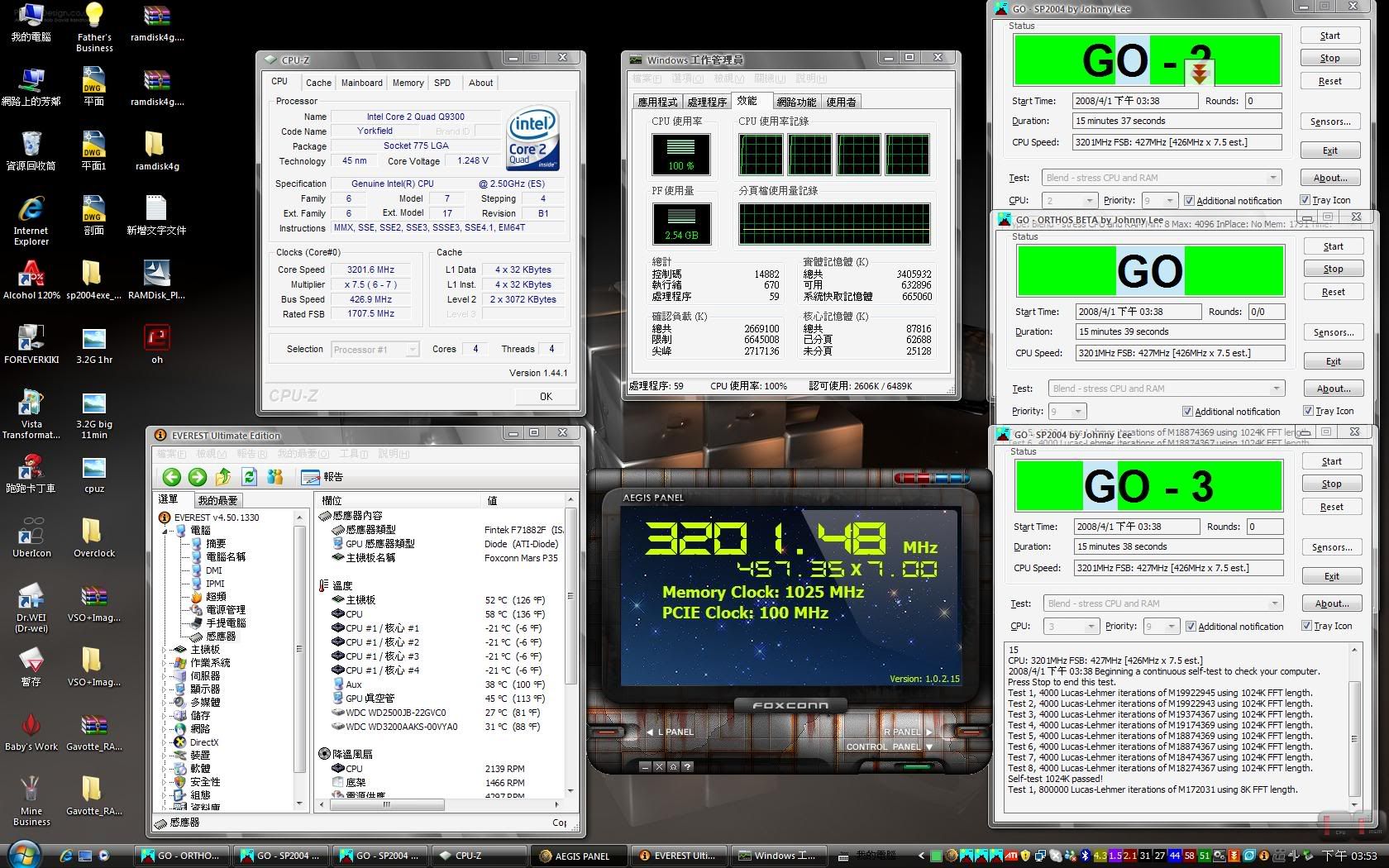Click Windows Start orb
Screen dimensions: 1389x868
23,854
